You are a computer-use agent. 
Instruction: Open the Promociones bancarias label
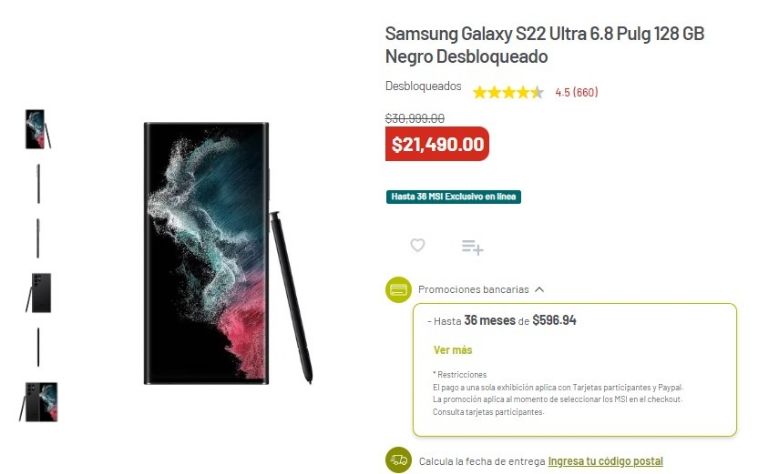coord(473,289)
